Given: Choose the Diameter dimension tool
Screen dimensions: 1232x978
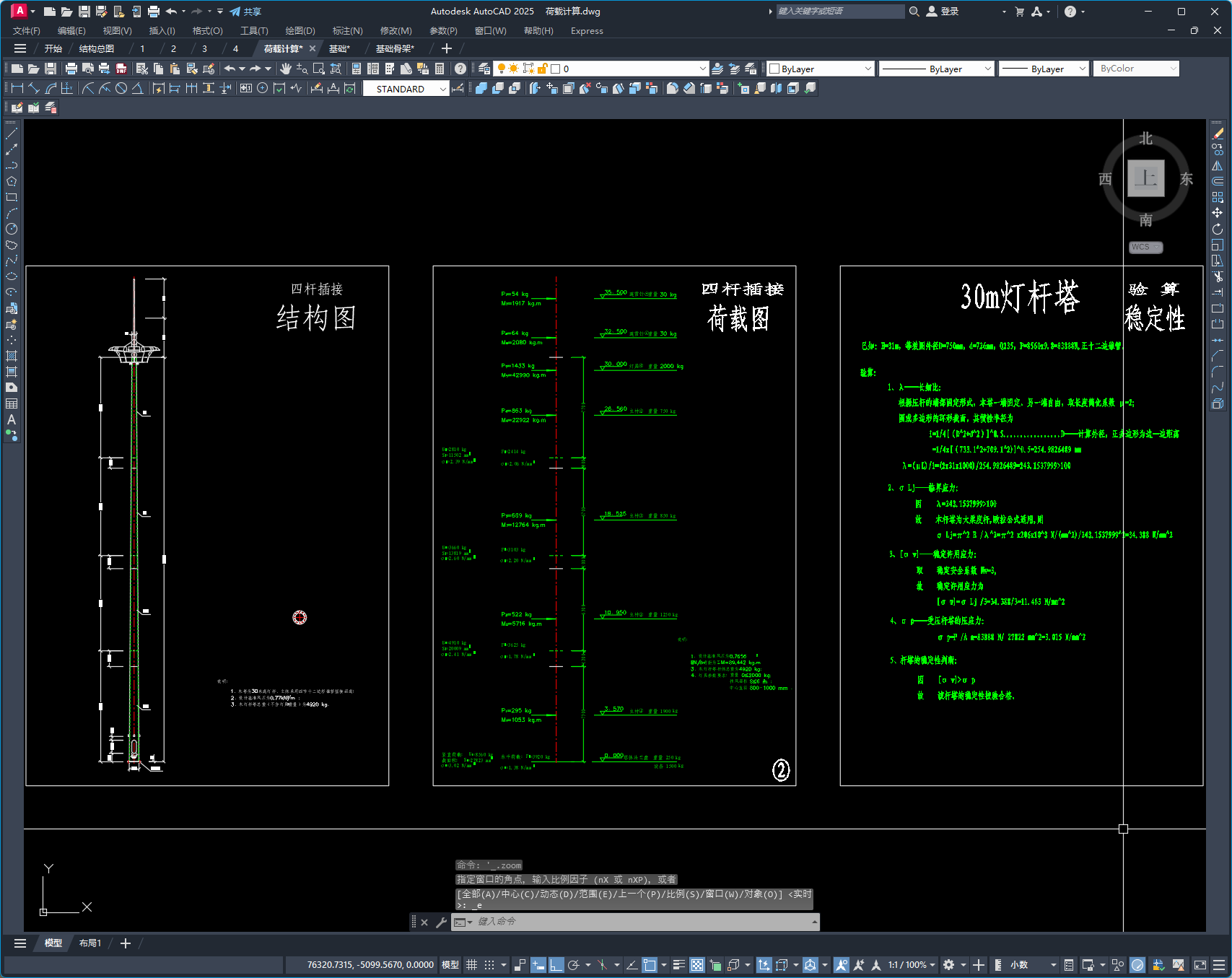Looking at the screenshot, I should coord(121,88).
